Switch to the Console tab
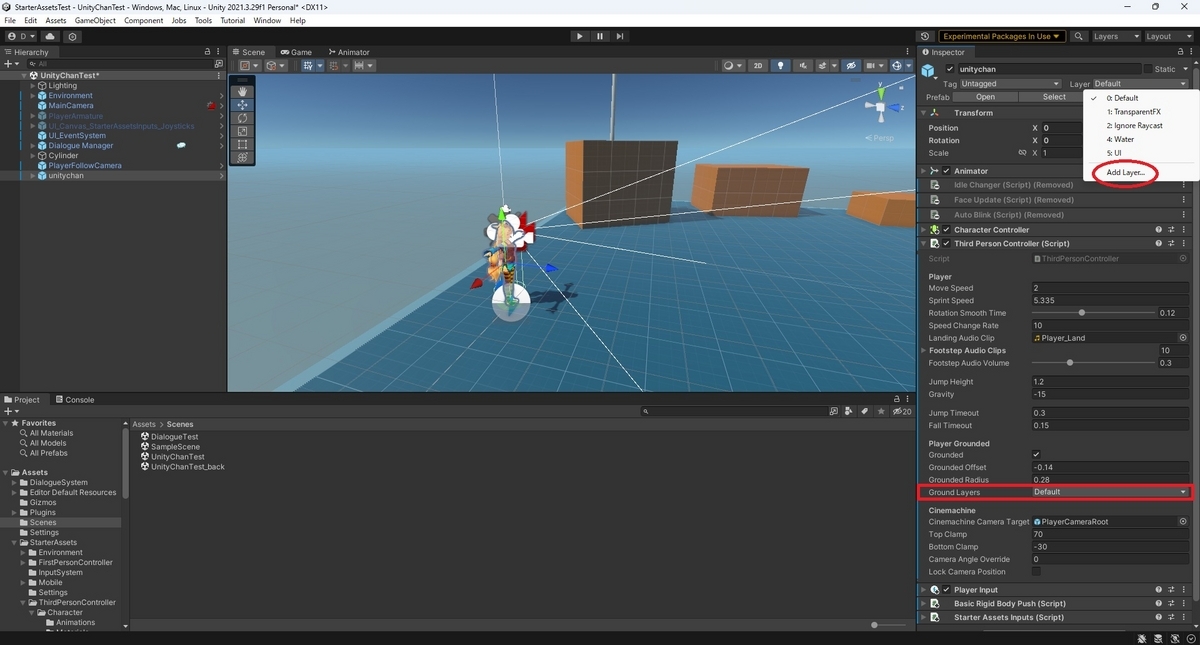Viewport: 1200px width, 645px height. pyautogui.click(x=74, y=400)
